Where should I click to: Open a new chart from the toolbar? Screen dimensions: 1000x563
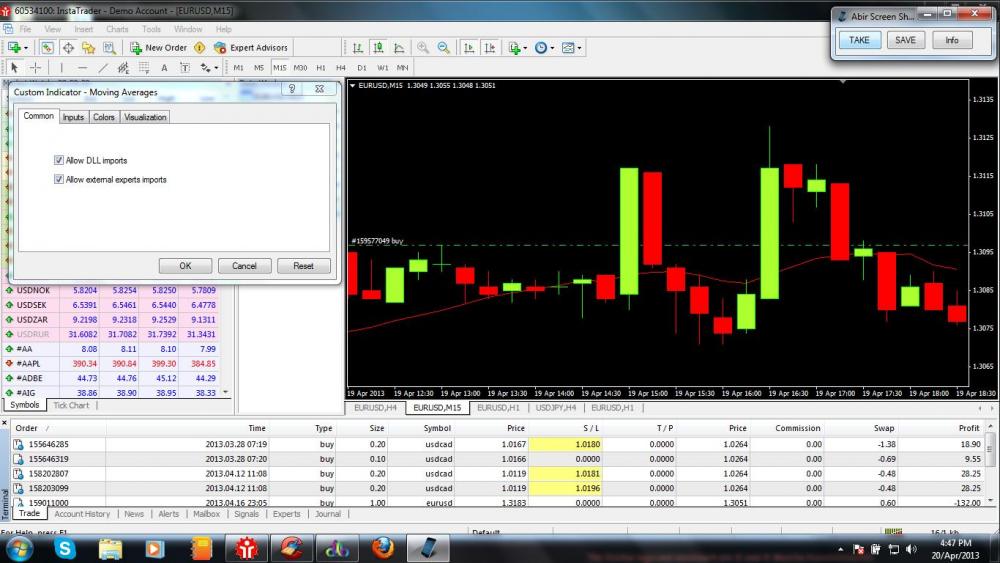coord(13,48)
